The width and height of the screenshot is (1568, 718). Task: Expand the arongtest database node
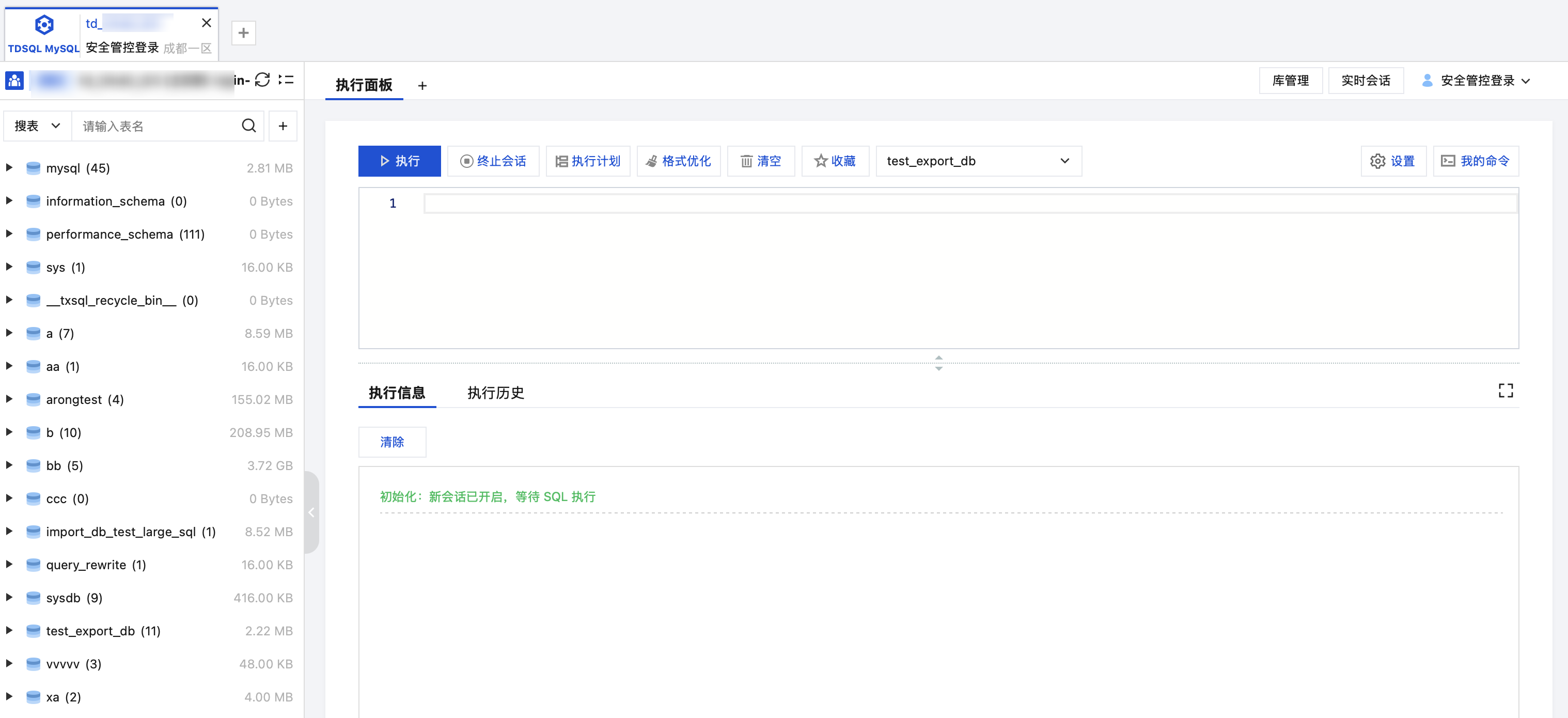[9, 399]
